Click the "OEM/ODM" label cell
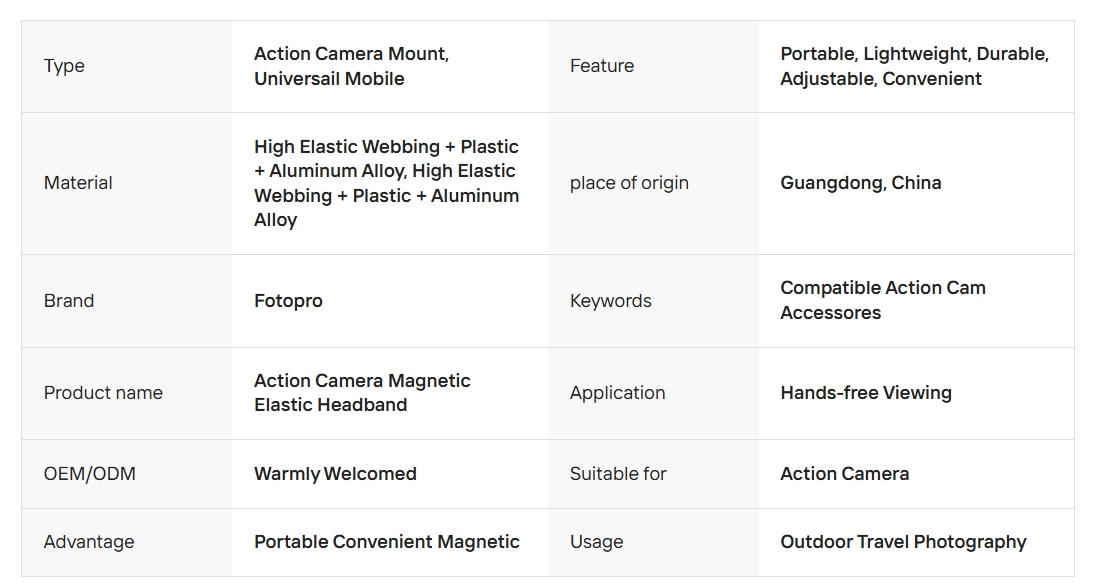Screen dimensions: 1095x585 (89, 474)
